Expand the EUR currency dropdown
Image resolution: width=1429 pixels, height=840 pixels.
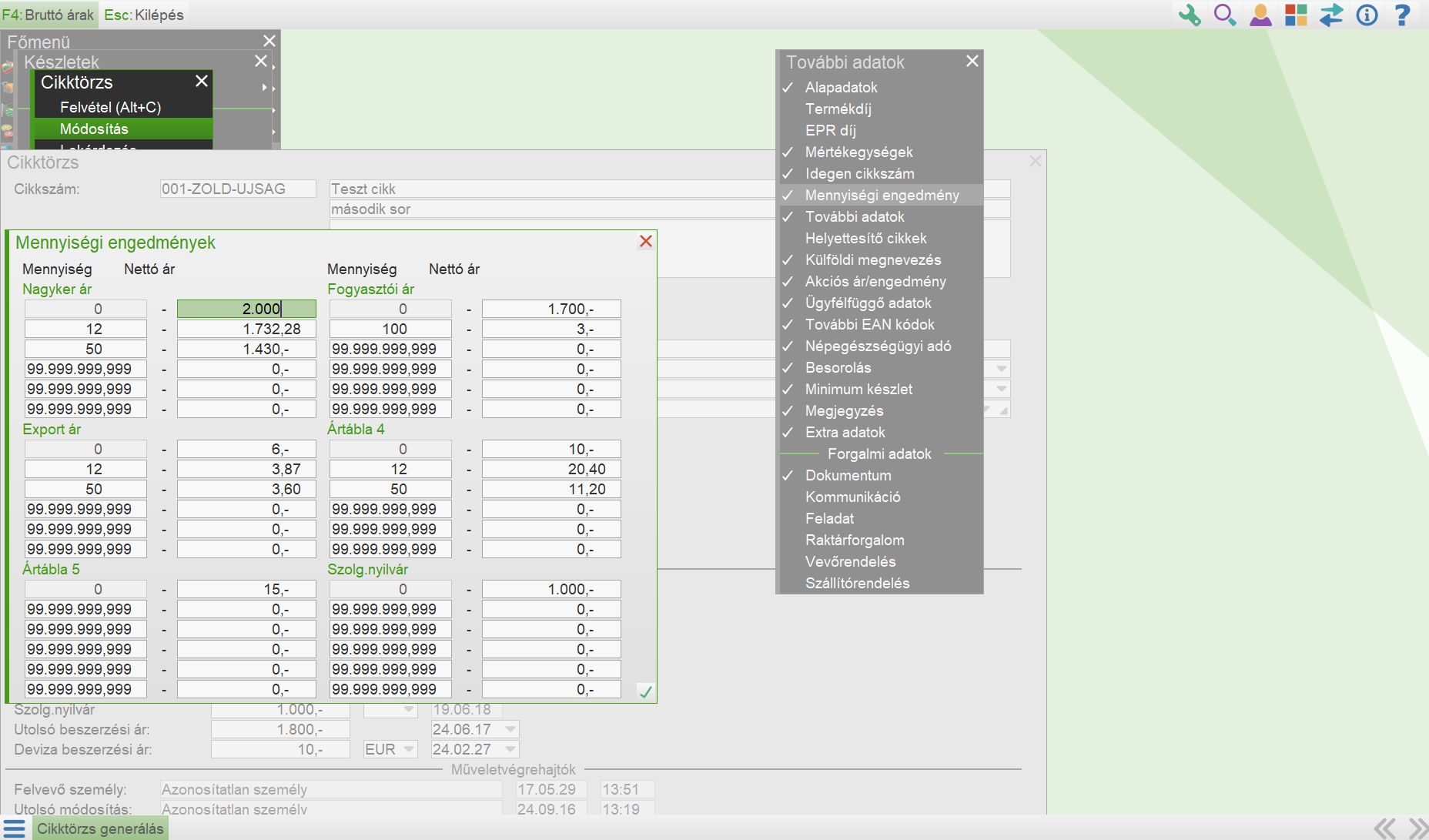click(x=408, y=749)
